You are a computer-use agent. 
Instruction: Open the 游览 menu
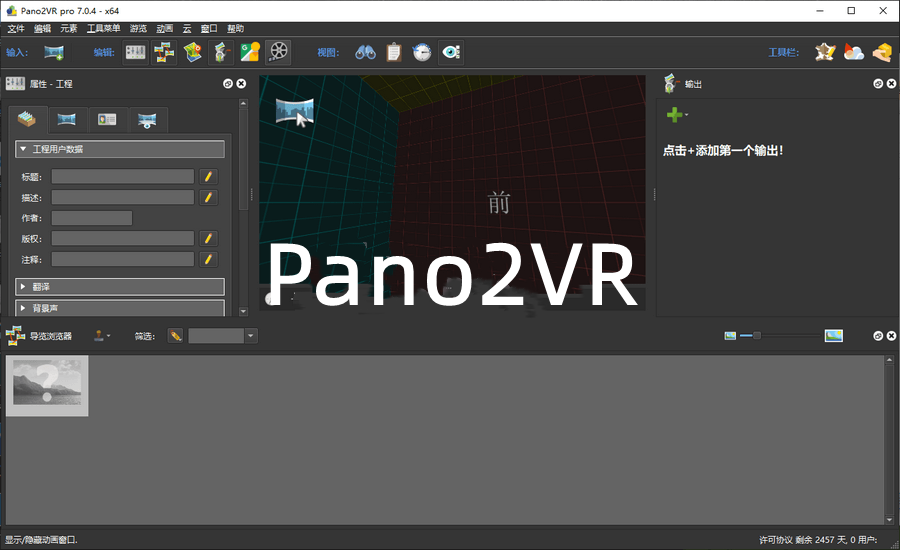point(138,29)
